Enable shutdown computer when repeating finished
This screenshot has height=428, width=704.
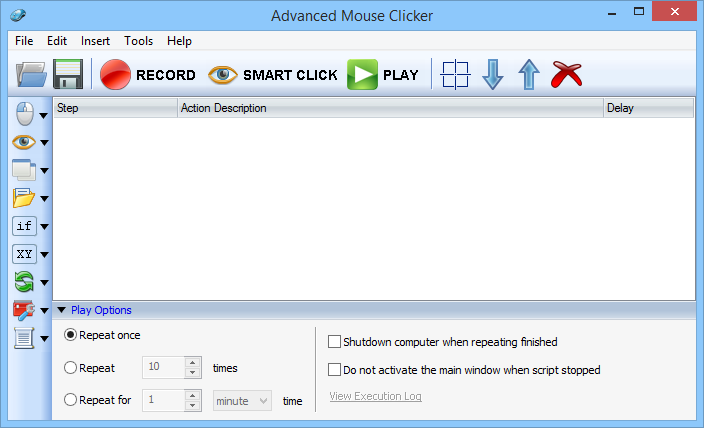tap(334, 342)
